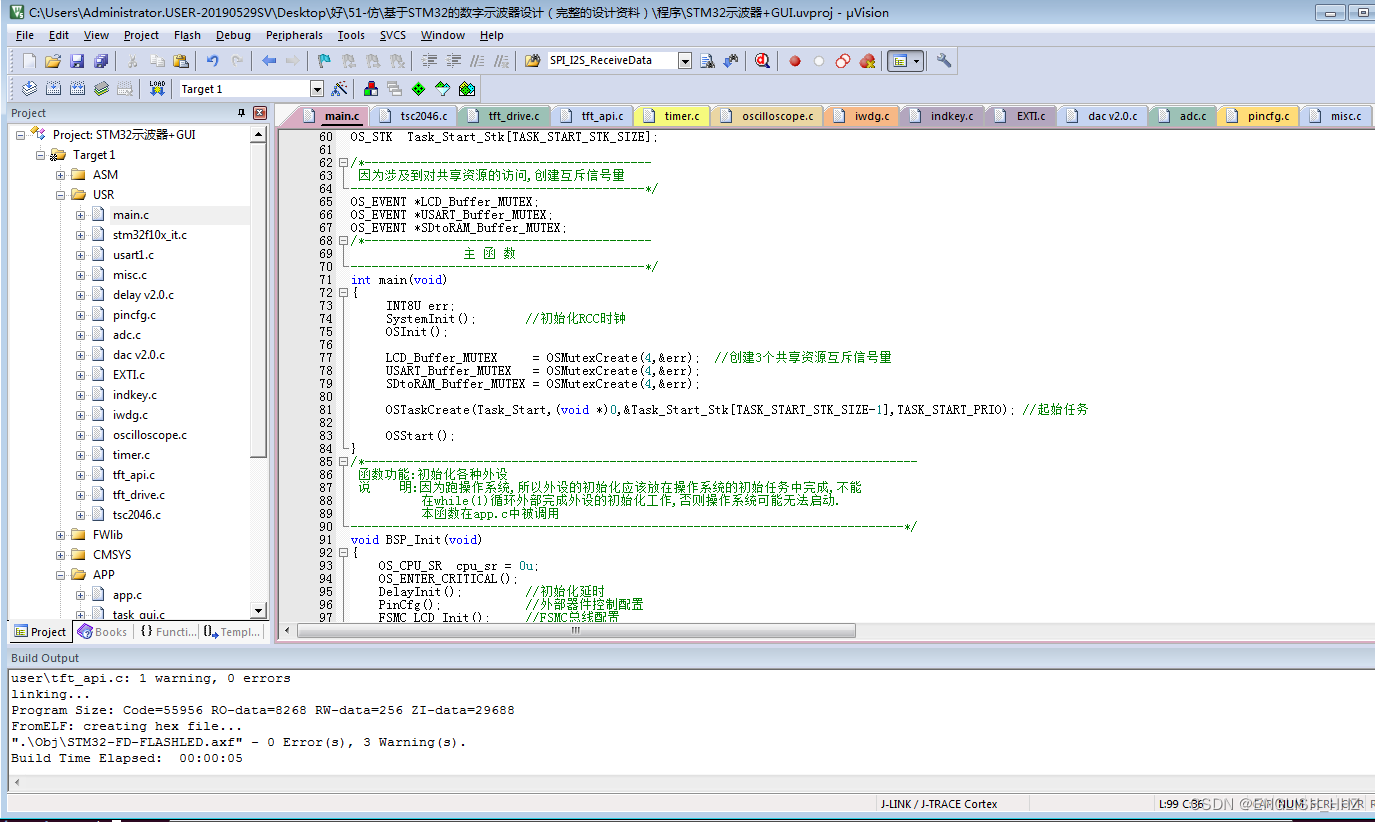The height and width of the screenshot is (822, 1375).
Task: Open the SPI_I2S_ReceiveData search dropdown
Action: [x=685, y=61]
